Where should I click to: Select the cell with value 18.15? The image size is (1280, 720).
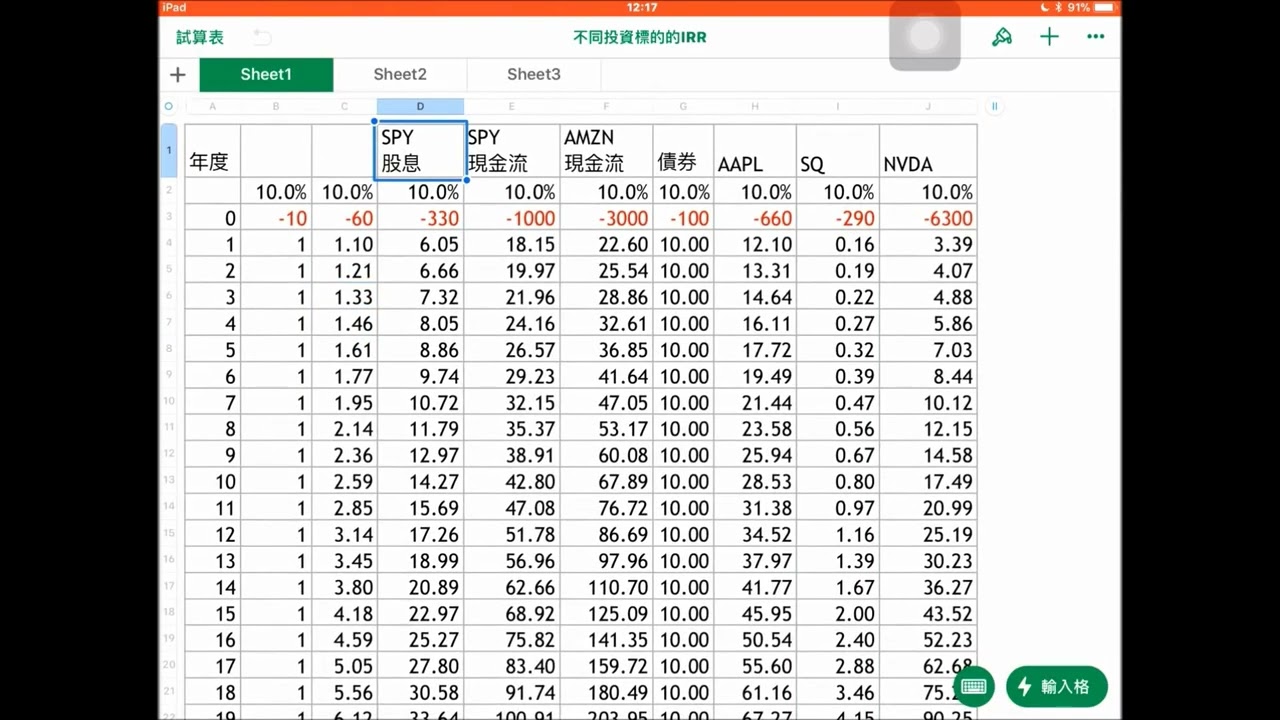tap(512, 244)
